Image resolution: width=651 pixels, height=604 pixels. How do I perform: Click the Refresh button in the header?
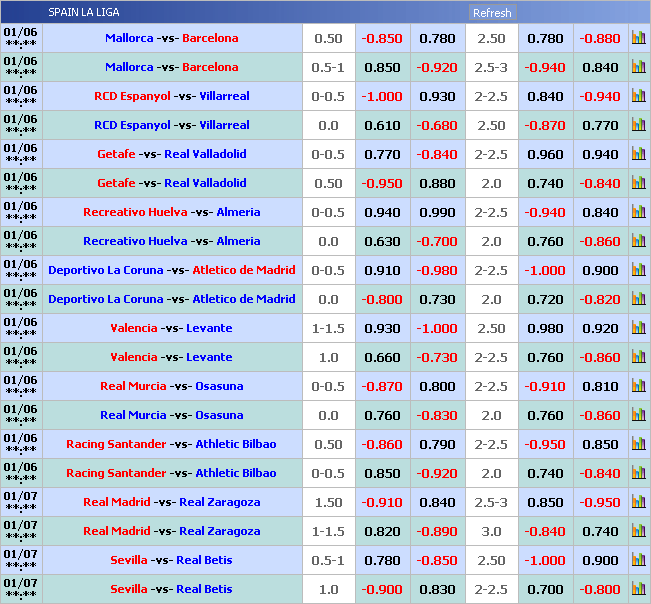[x=491, y=13]
